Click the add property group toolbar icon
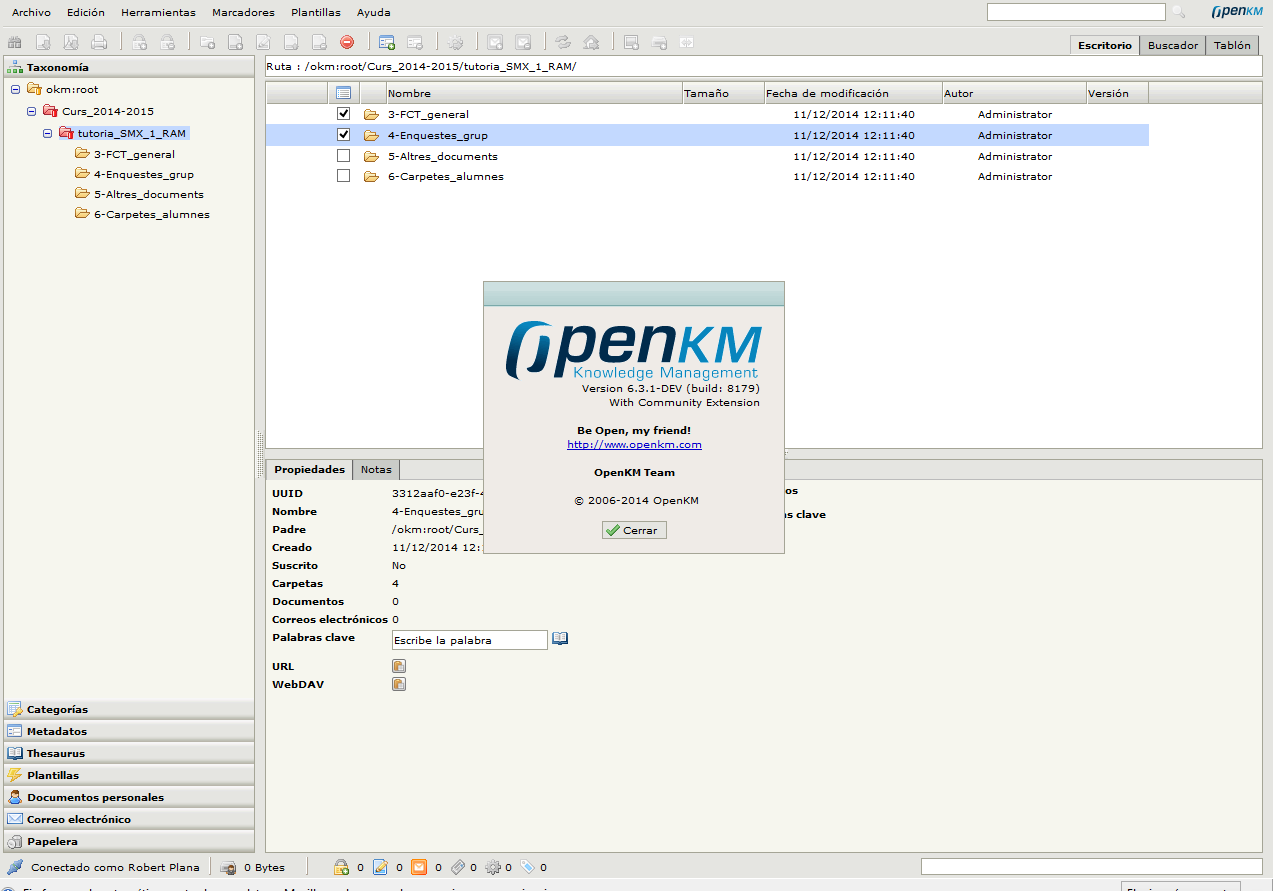1273x891 pixels. pyautogui.click(x=386, y=42)
